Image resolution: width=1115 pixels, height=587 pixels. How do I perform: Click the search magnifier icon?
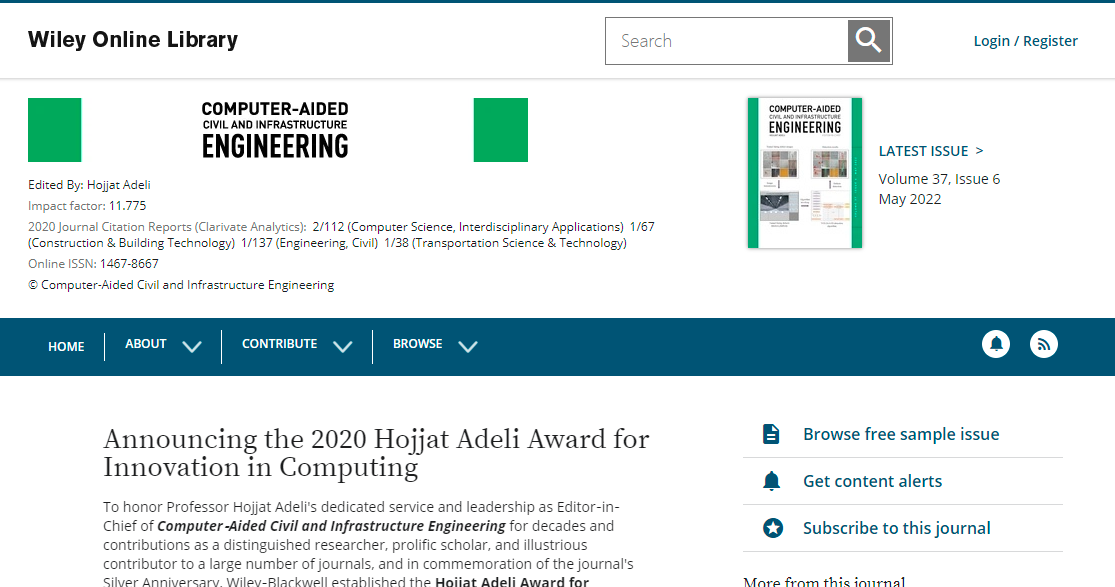point(869,41)
